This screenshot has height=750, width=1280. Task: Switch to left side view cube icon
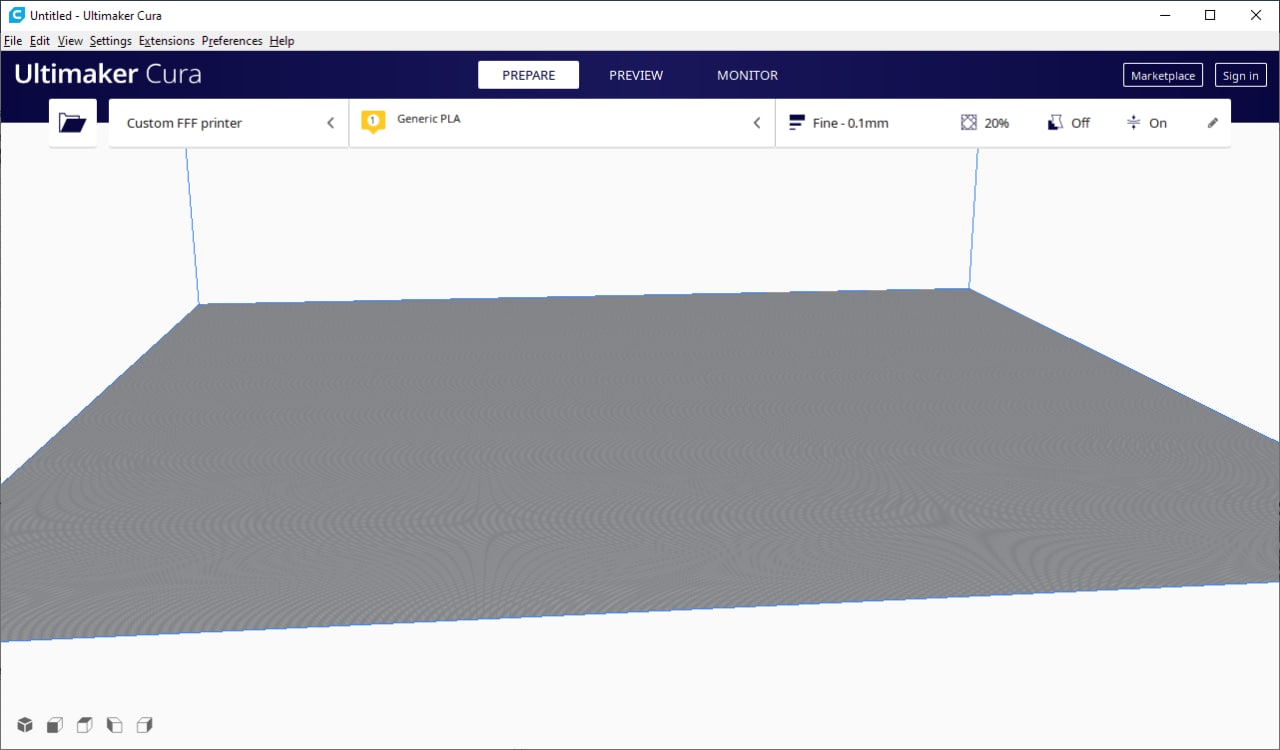tap(114, 725)
